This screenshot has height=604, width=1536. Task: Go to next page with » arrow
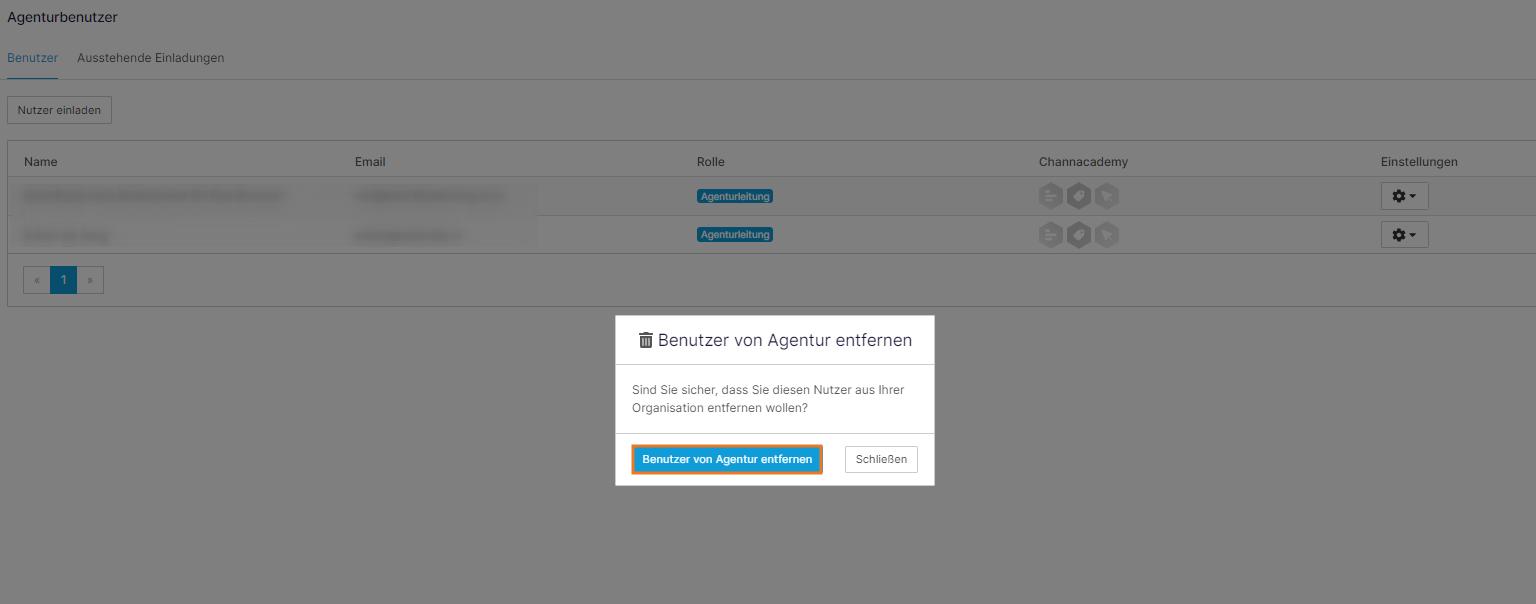click(x=90, y=280)
